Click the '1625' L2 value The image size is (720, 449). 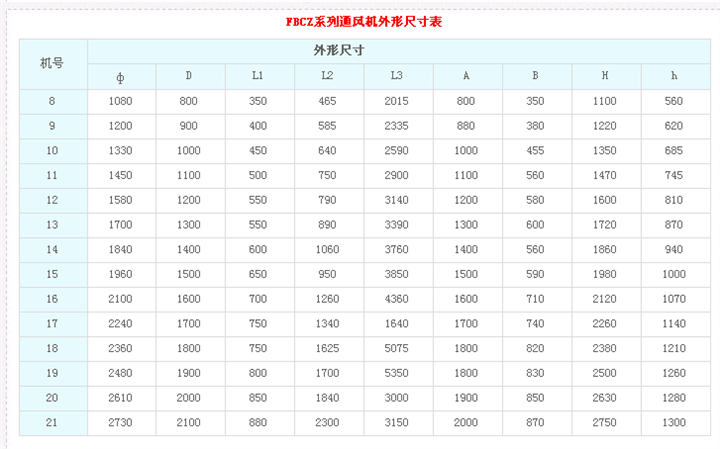tap(327, 348)
